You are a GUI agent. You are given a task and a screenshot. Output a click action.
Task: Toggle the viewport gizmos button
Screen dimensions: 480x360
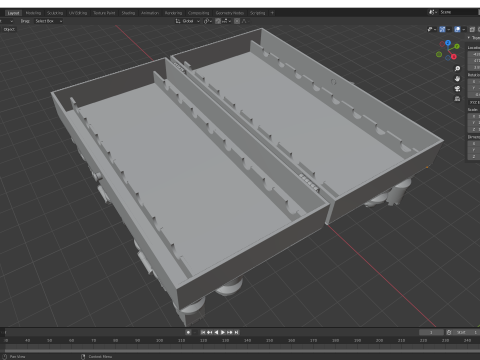click(x=442, y=29)
